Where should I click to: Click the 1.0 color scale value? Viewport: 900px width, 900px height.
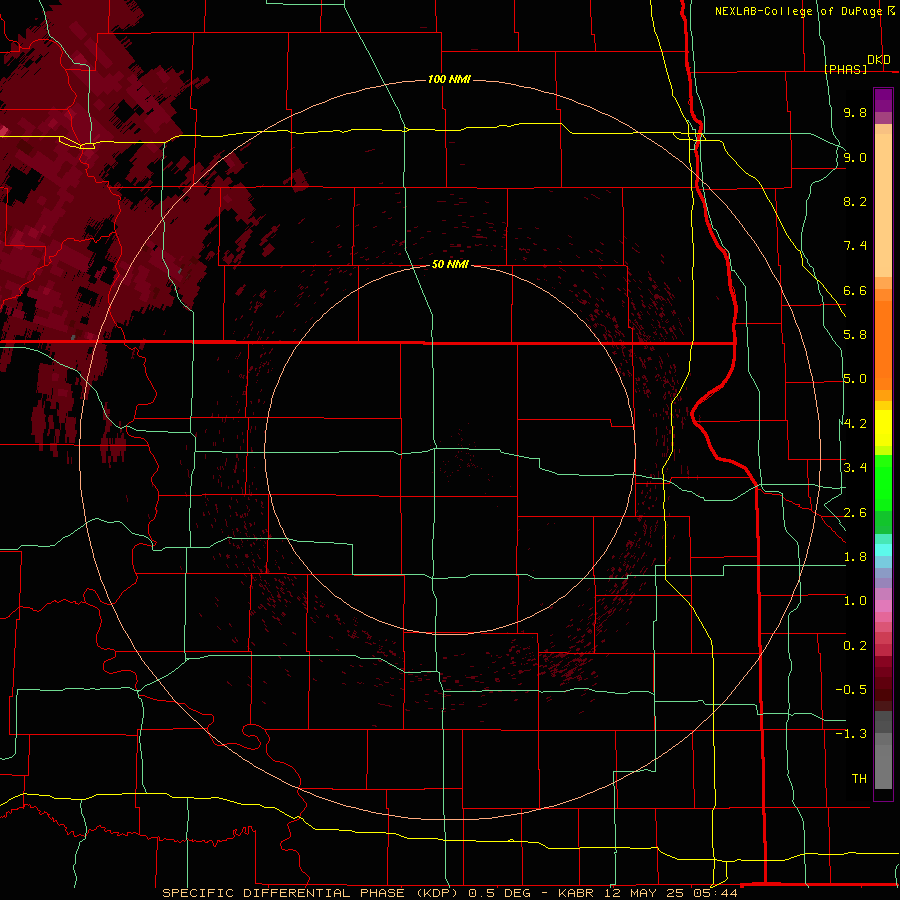855,601
